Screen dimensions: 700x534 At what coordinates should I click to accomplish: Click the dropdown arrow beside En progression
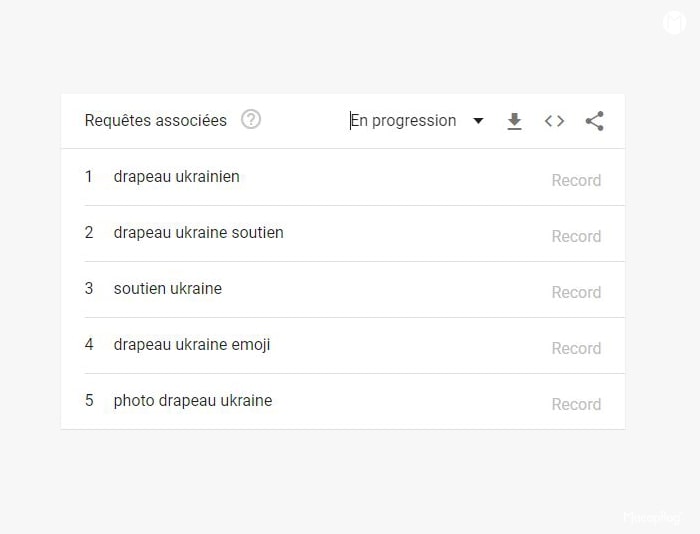point(478,121)
